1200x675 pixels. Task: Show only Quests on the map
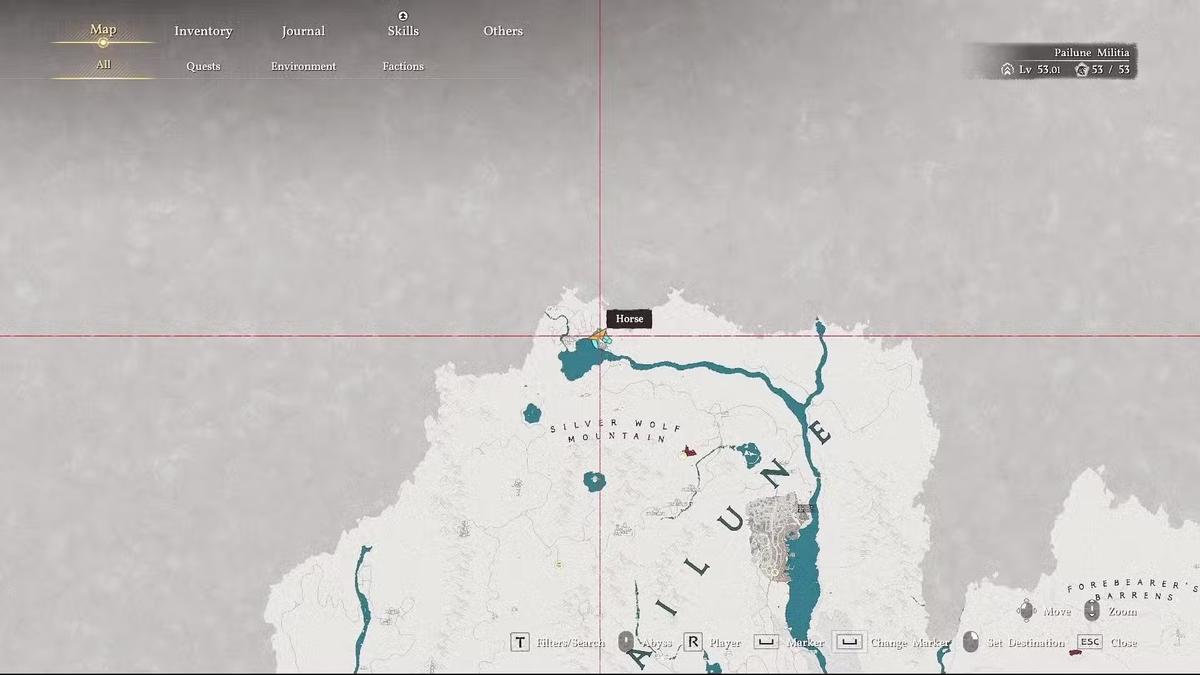click(203, 66)
